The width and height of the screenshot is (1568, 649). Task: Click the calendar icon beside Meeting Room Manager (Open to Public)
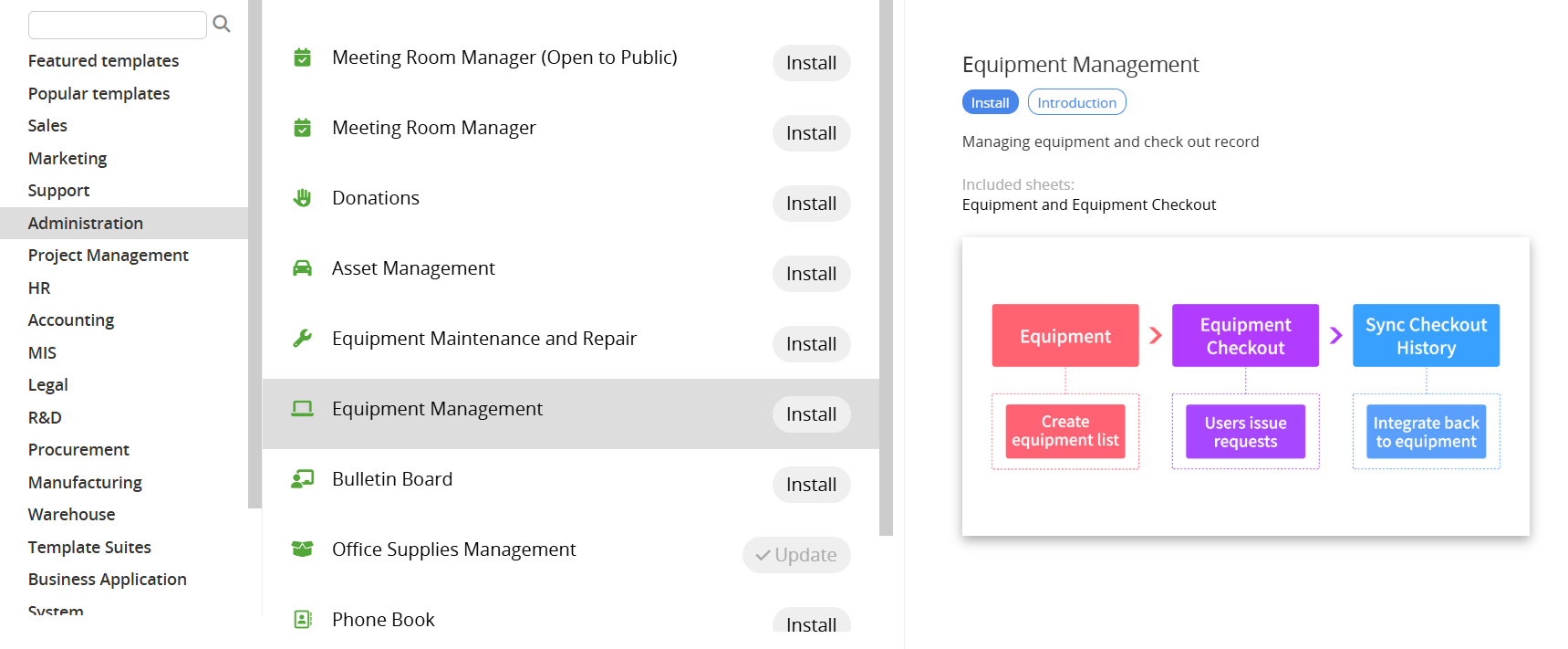pyautogui.click(x=302, y=58)
